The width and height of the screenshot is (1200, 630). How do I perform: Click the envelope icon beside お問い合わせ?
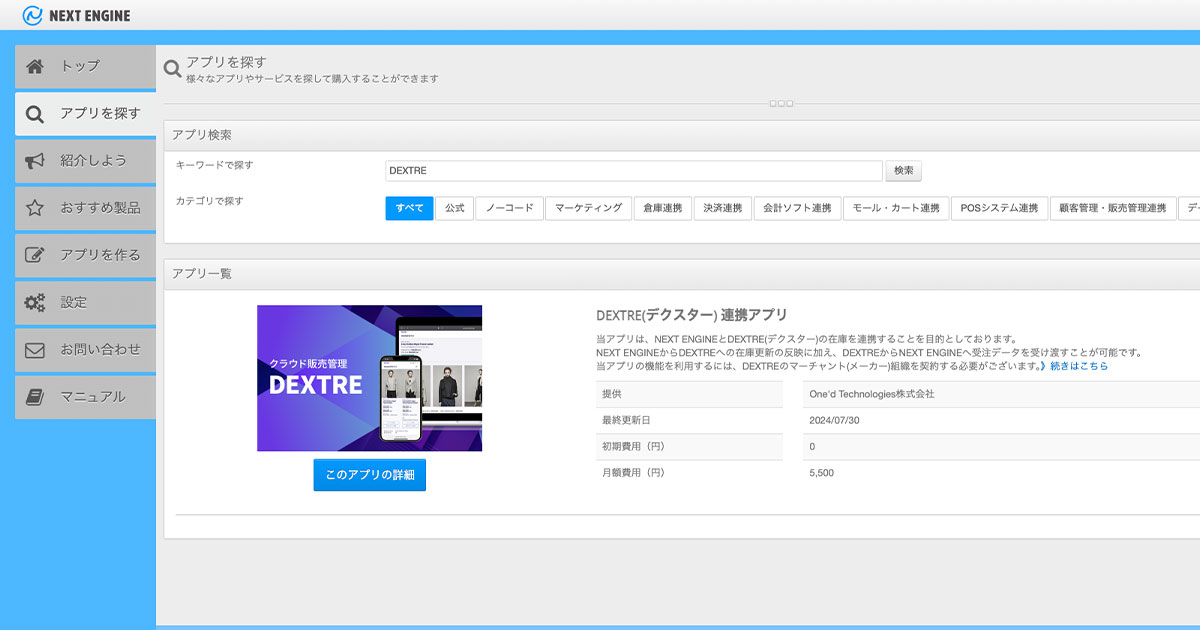tap(35, 350)
